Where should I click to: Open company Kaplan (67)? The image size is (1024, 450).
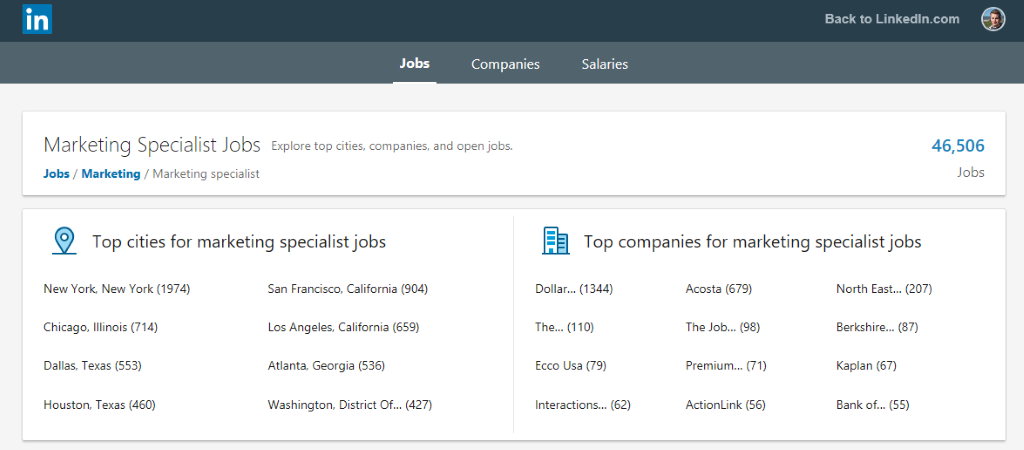867,366
